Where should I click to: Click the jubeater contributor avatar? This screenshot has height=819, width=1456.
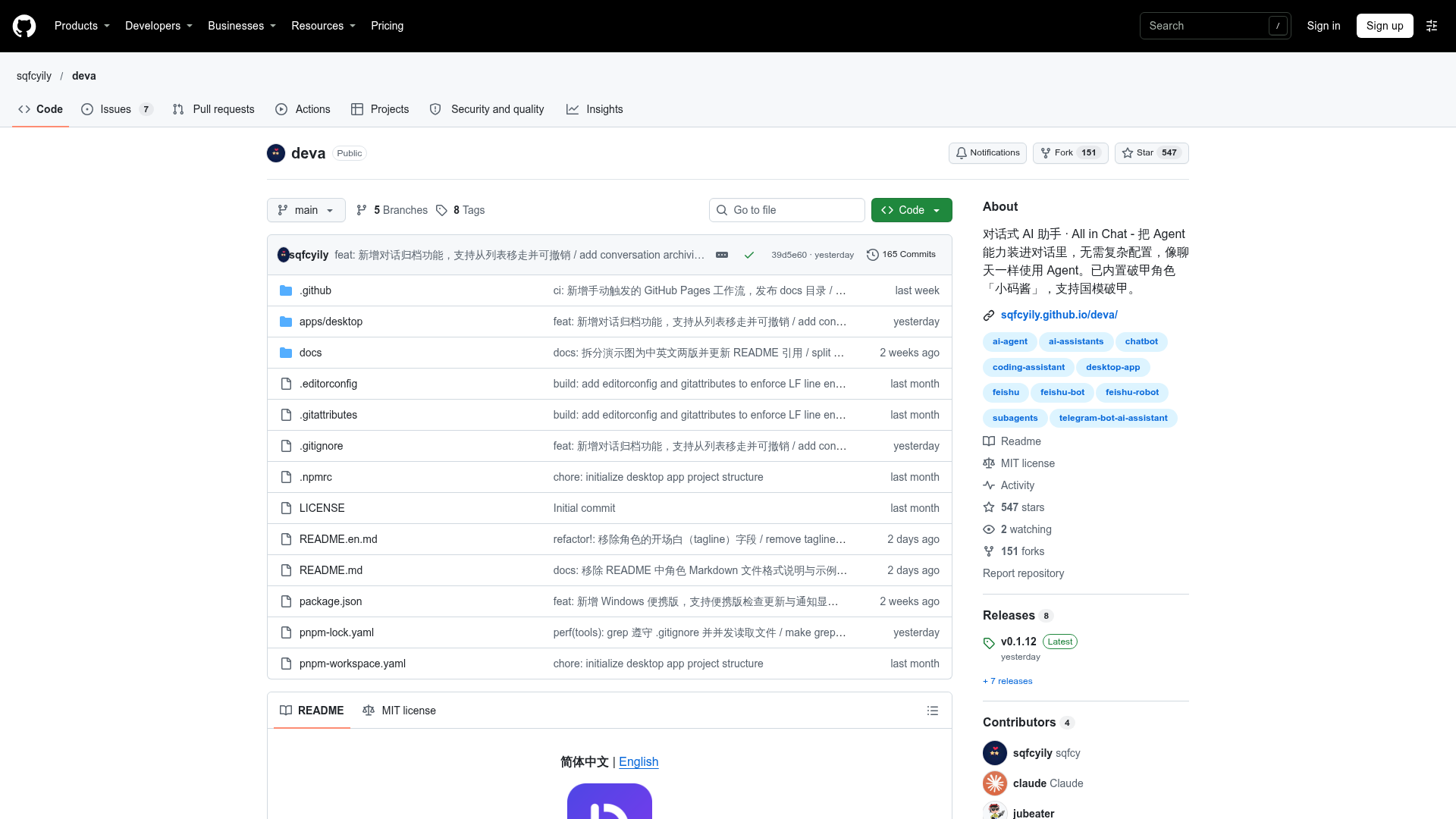point(995,811)
